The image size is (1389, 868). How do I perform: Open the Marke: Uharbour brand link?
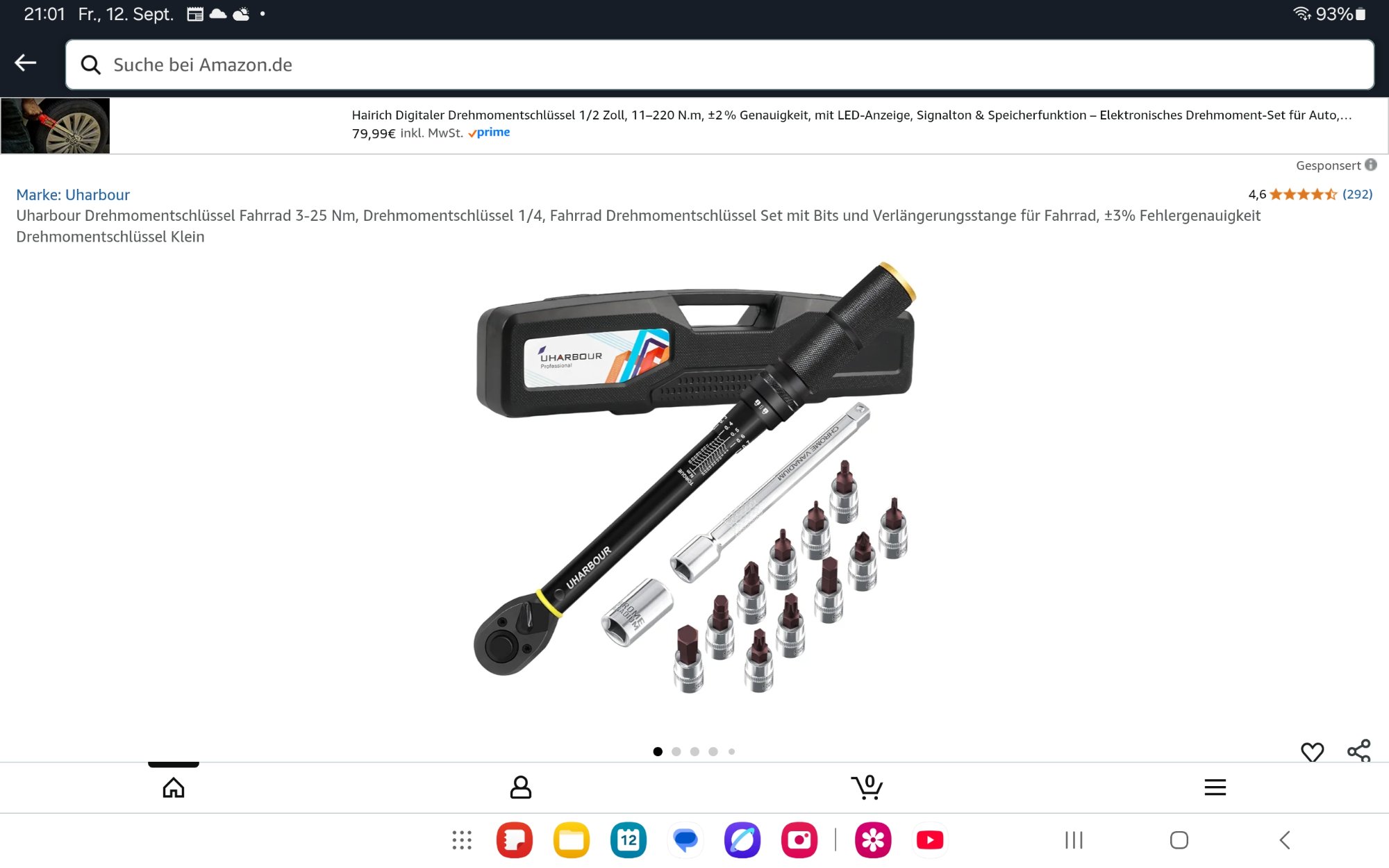tap(73, 195)
